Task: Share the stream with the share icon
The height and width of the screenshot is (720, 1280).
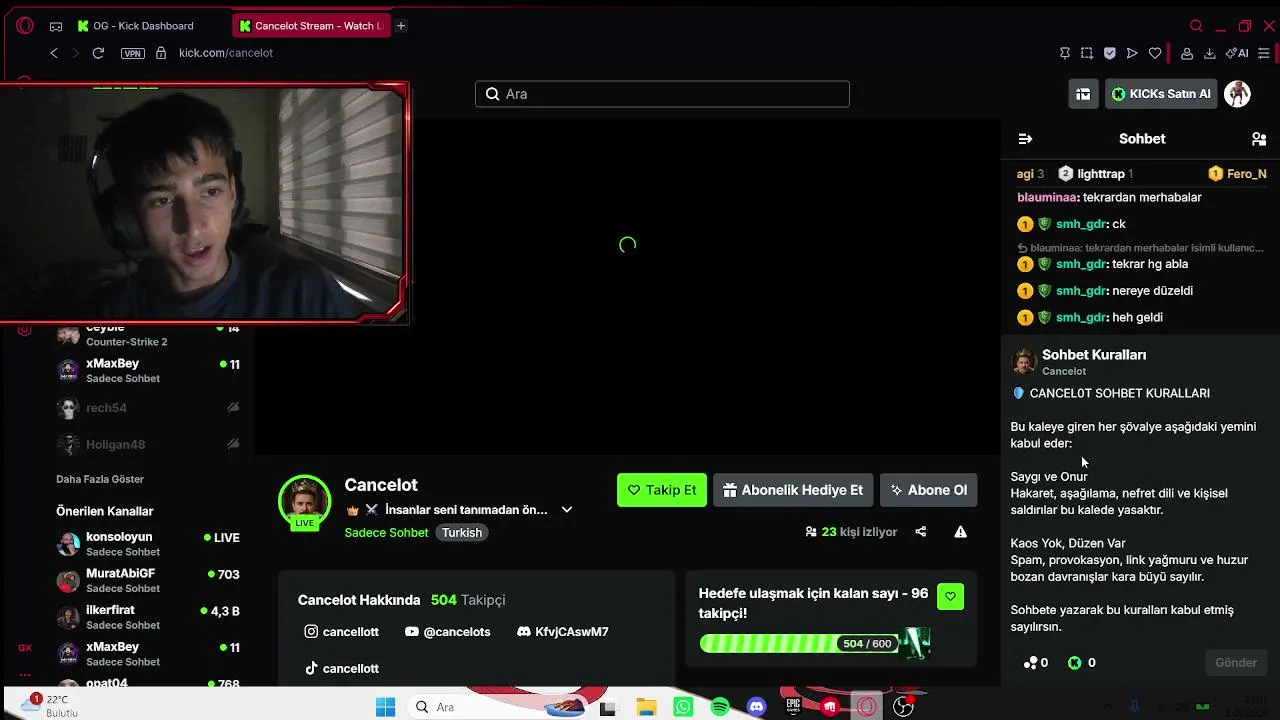Action: [921, 532]
